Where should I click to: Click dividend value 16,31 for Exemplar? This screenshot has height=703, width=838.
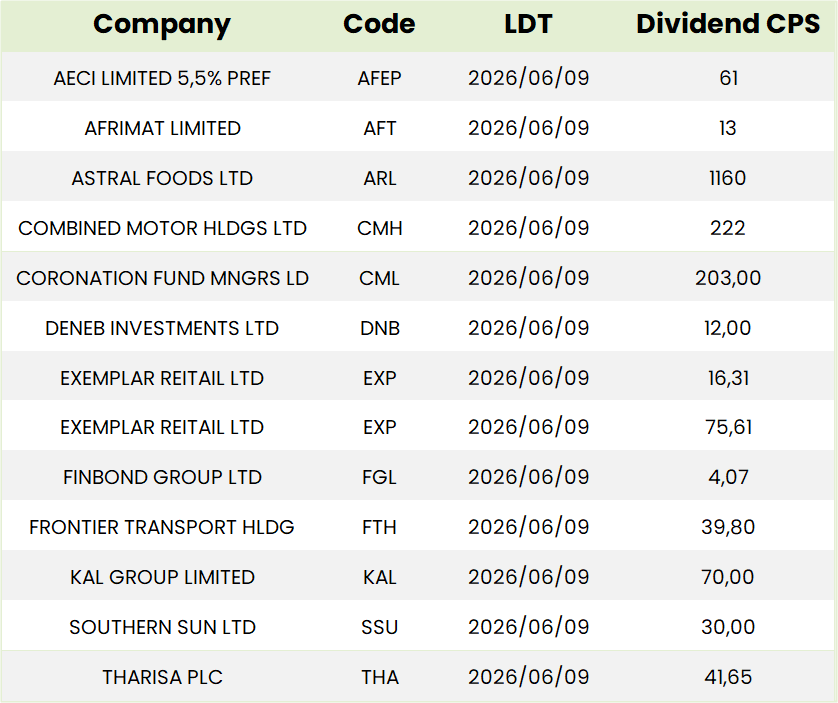[x=728, y=378]
